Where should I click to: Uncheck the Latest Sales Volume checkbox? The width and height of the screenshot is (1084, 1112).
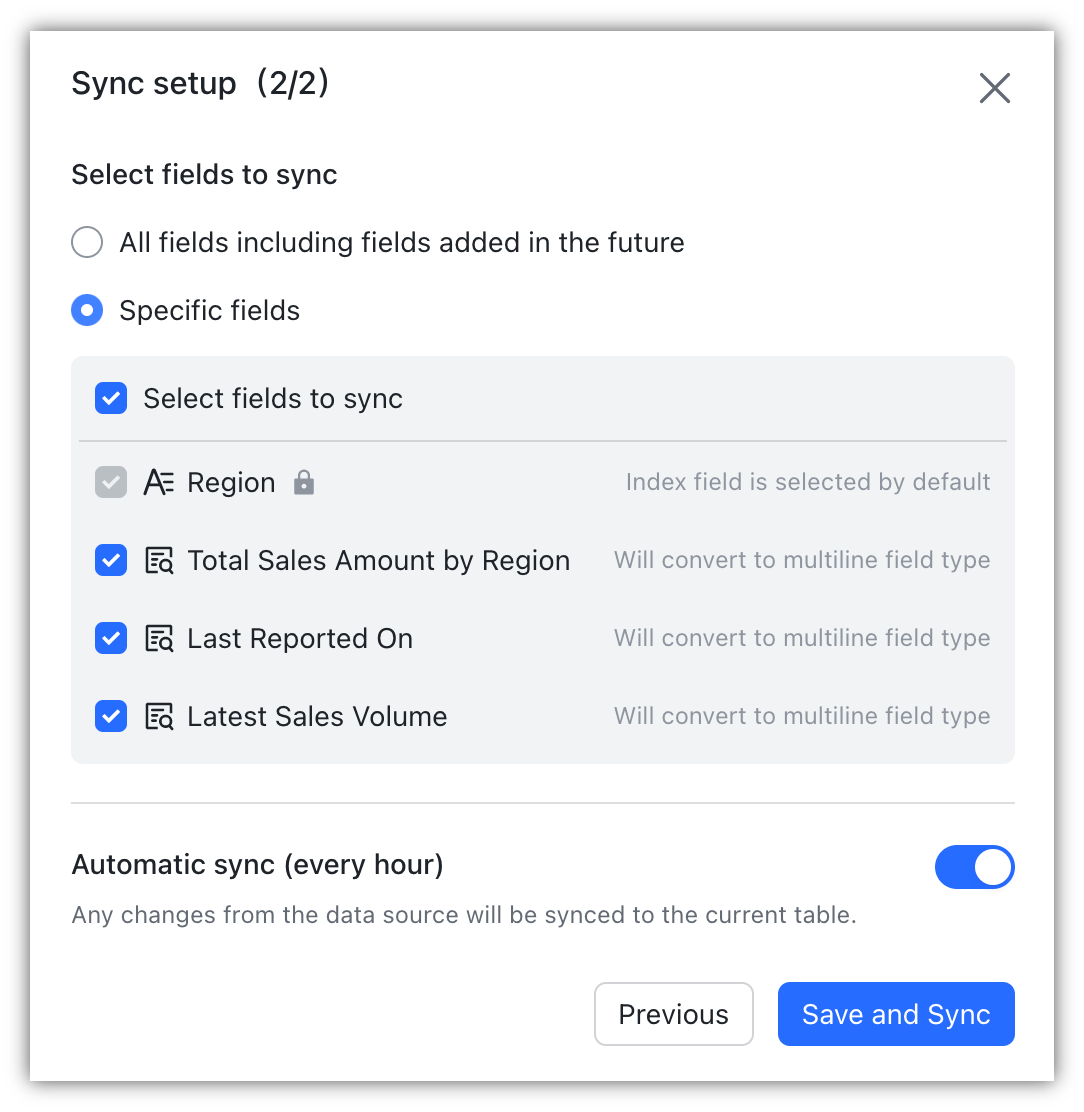pyautogui.click(x=111, y=717)
